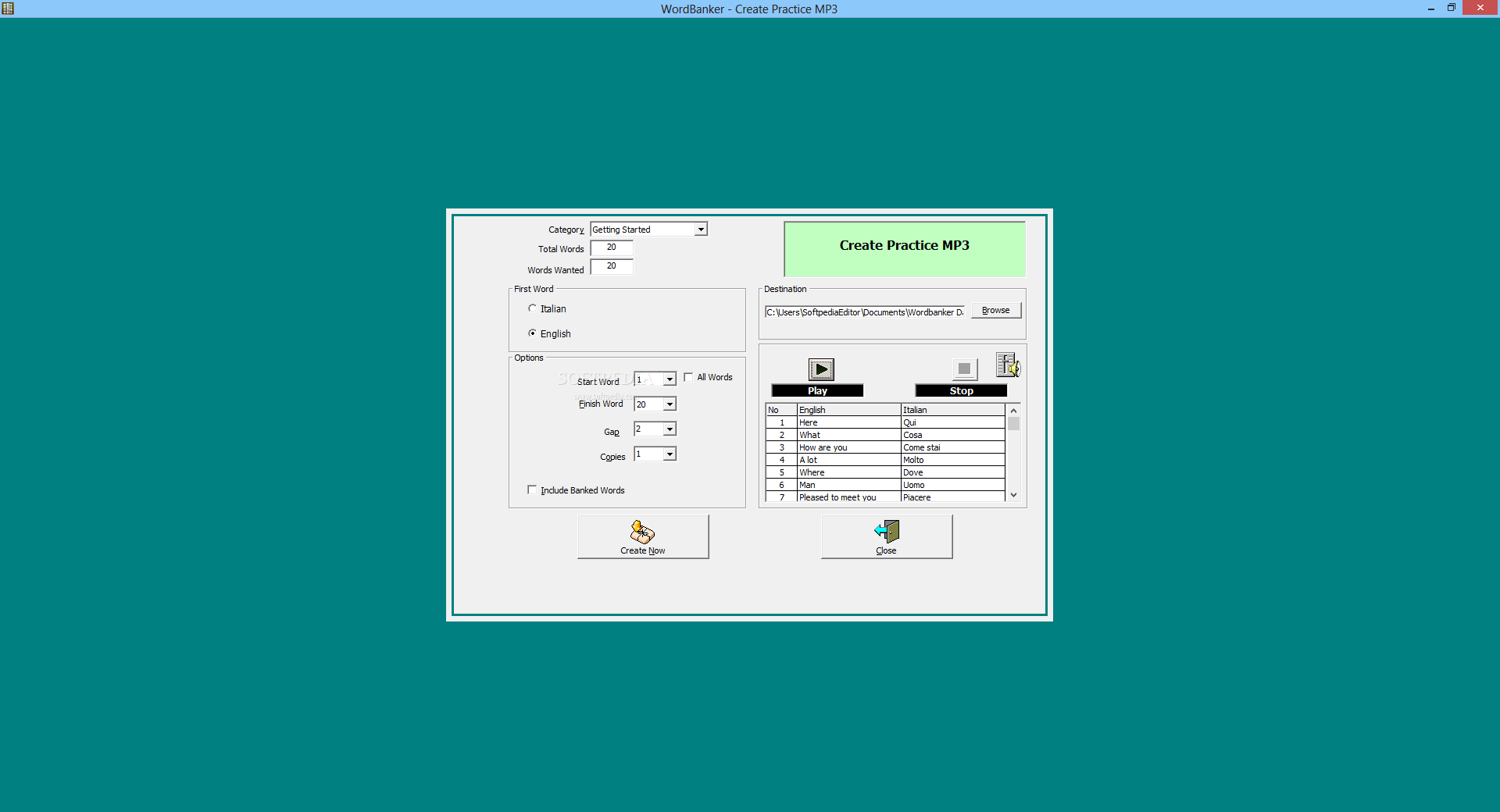The height and width of the screenshot is (812, 1500).
Task: Click the Stop icon button
Action: [x=965, y=369]
